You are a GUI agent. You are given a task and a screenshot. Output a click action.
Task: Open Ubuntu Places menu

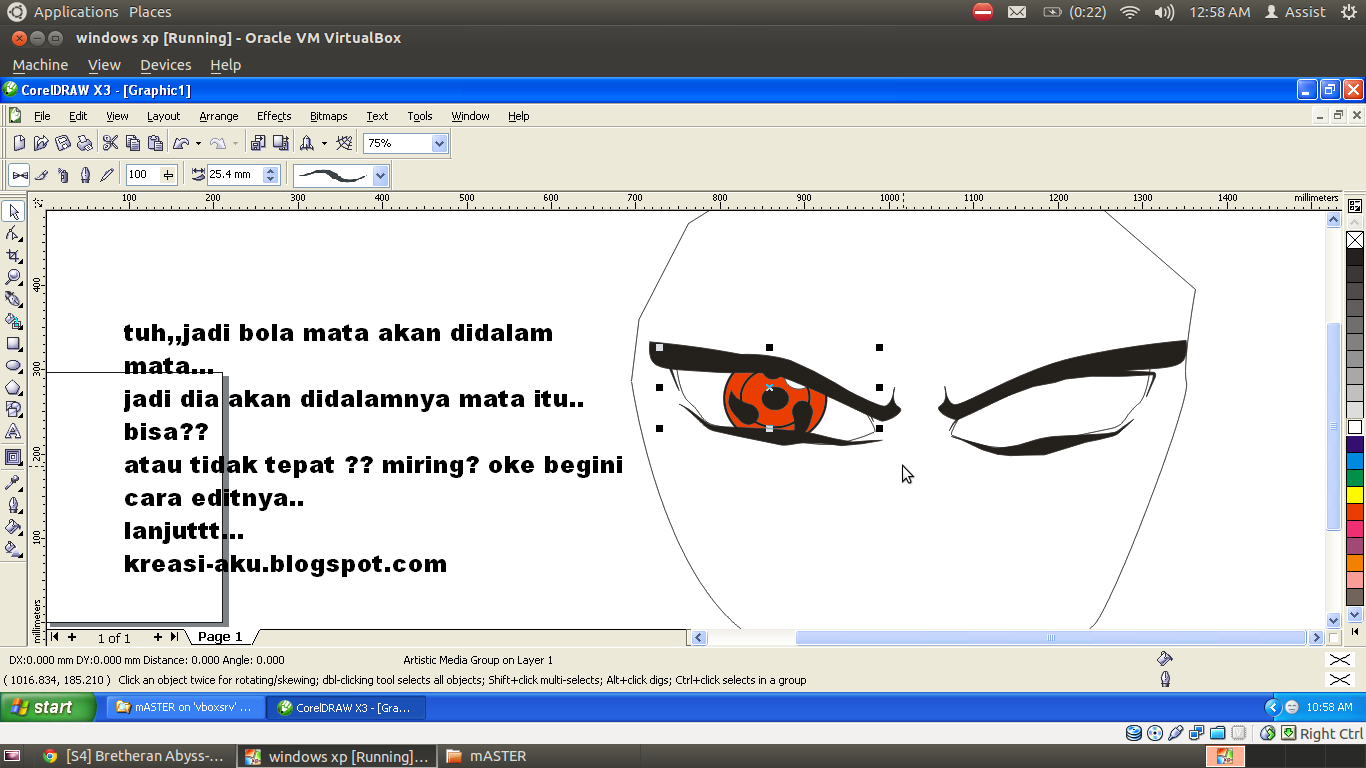pos(150,12)
